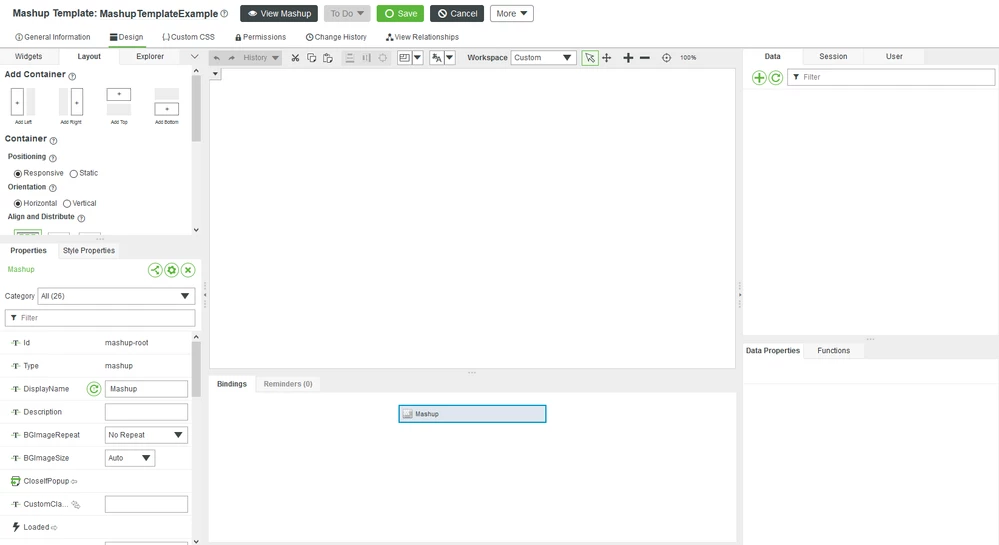Click the Add Left container icon
This screenshot has width=999, height=545.
[23, 102]
